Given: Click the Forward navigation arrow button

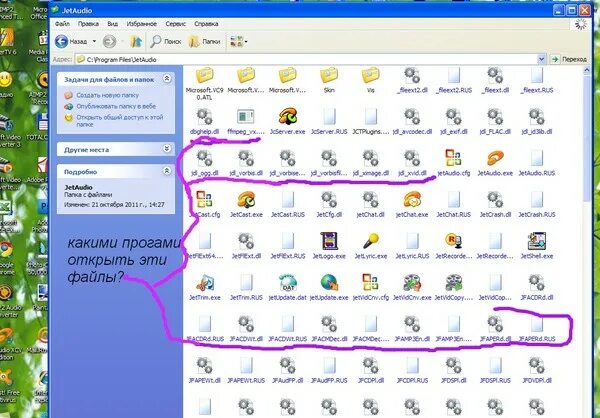Looking at the screenshot, I should (x=109, y=41).
